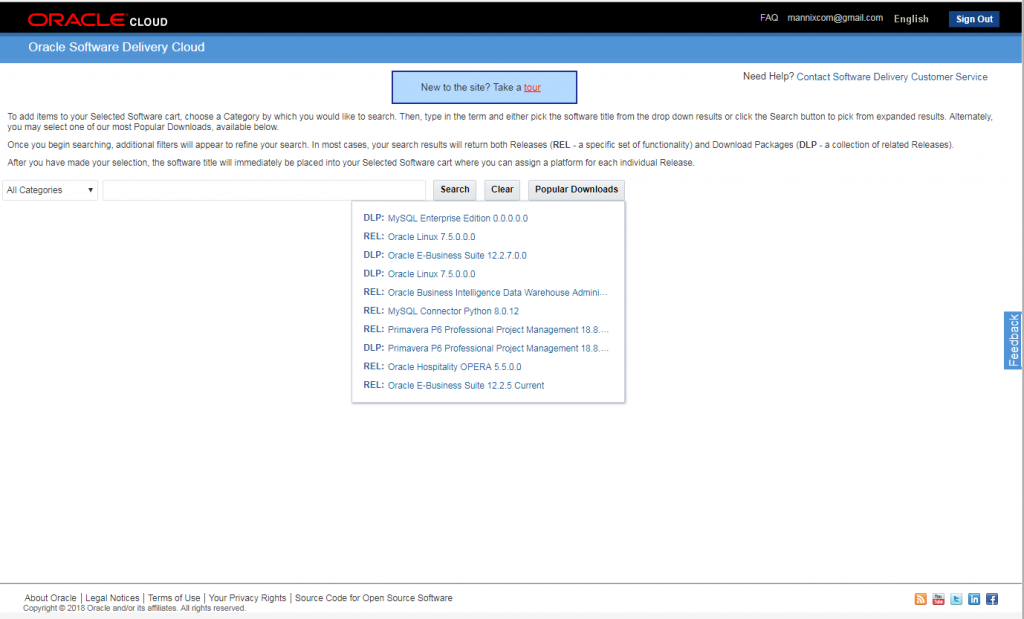
Task: Click the Oracle Cloud logo
Action: tap(98, 20)
